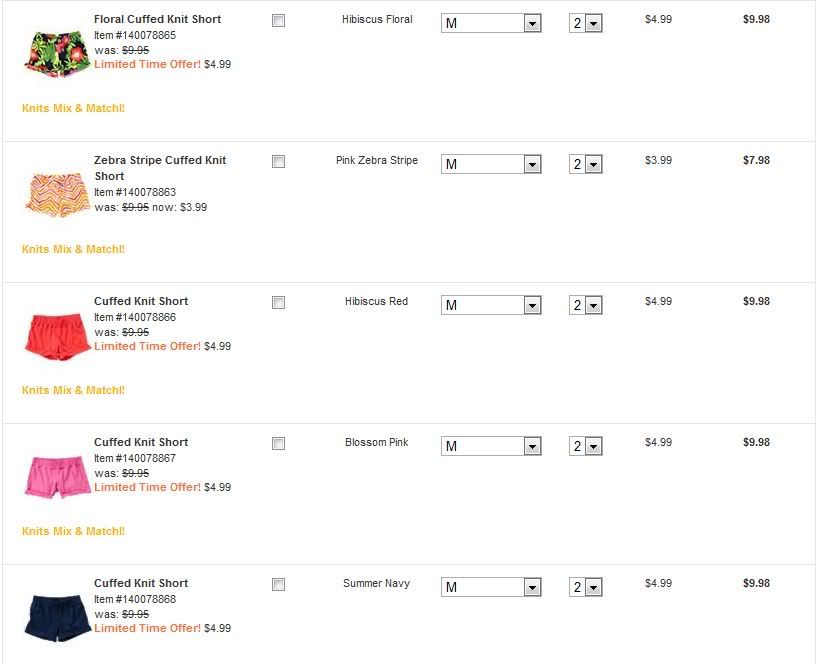This screenshot has width=836, height=664.
Task: Click the Zebra Stripe short product image
Action: point(57,193)
